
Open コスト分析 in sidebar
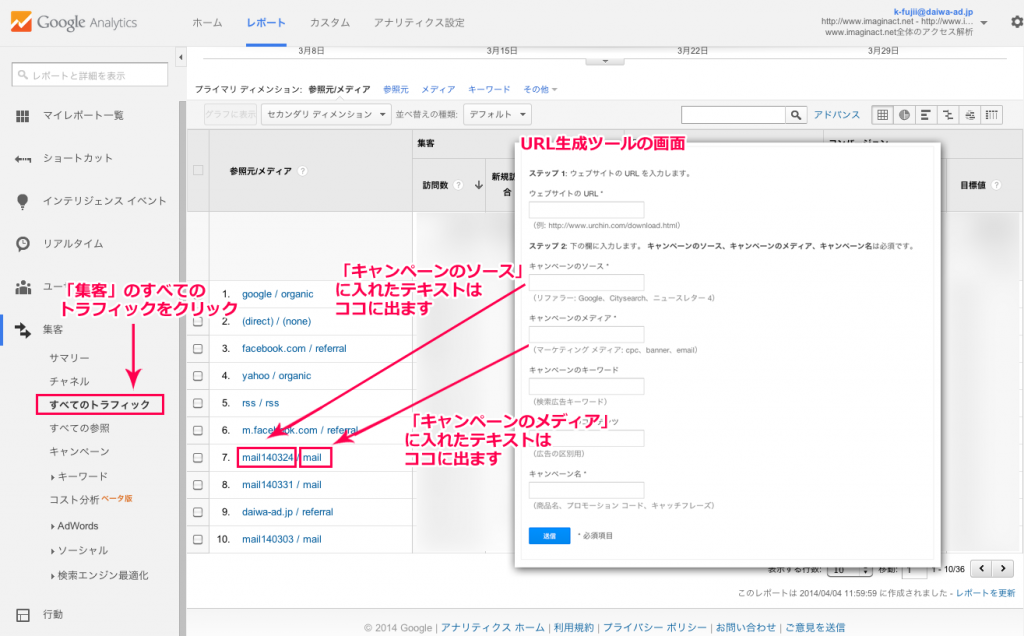coord(74,500)
